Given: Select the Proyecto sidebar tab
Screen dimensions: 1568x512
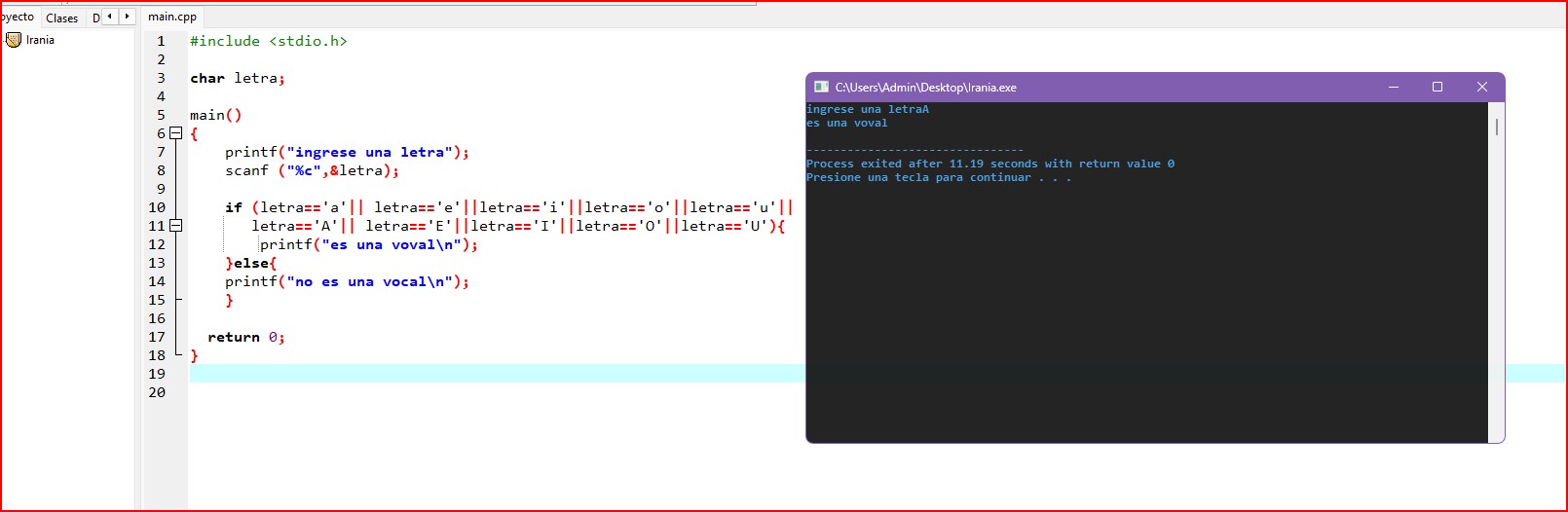Looking at the screenshot, I should click(x=18, y=18).
